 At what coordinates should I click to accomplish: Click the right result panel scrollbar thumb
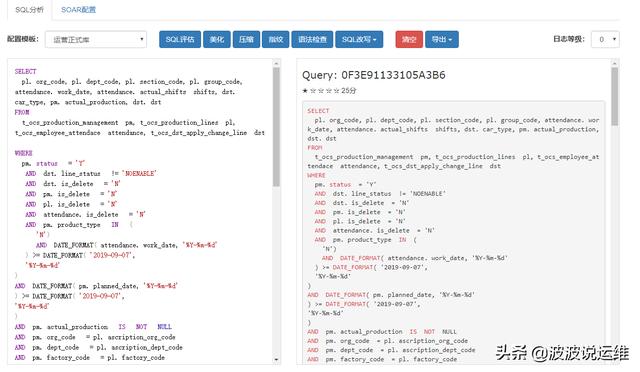coord(614,97)
